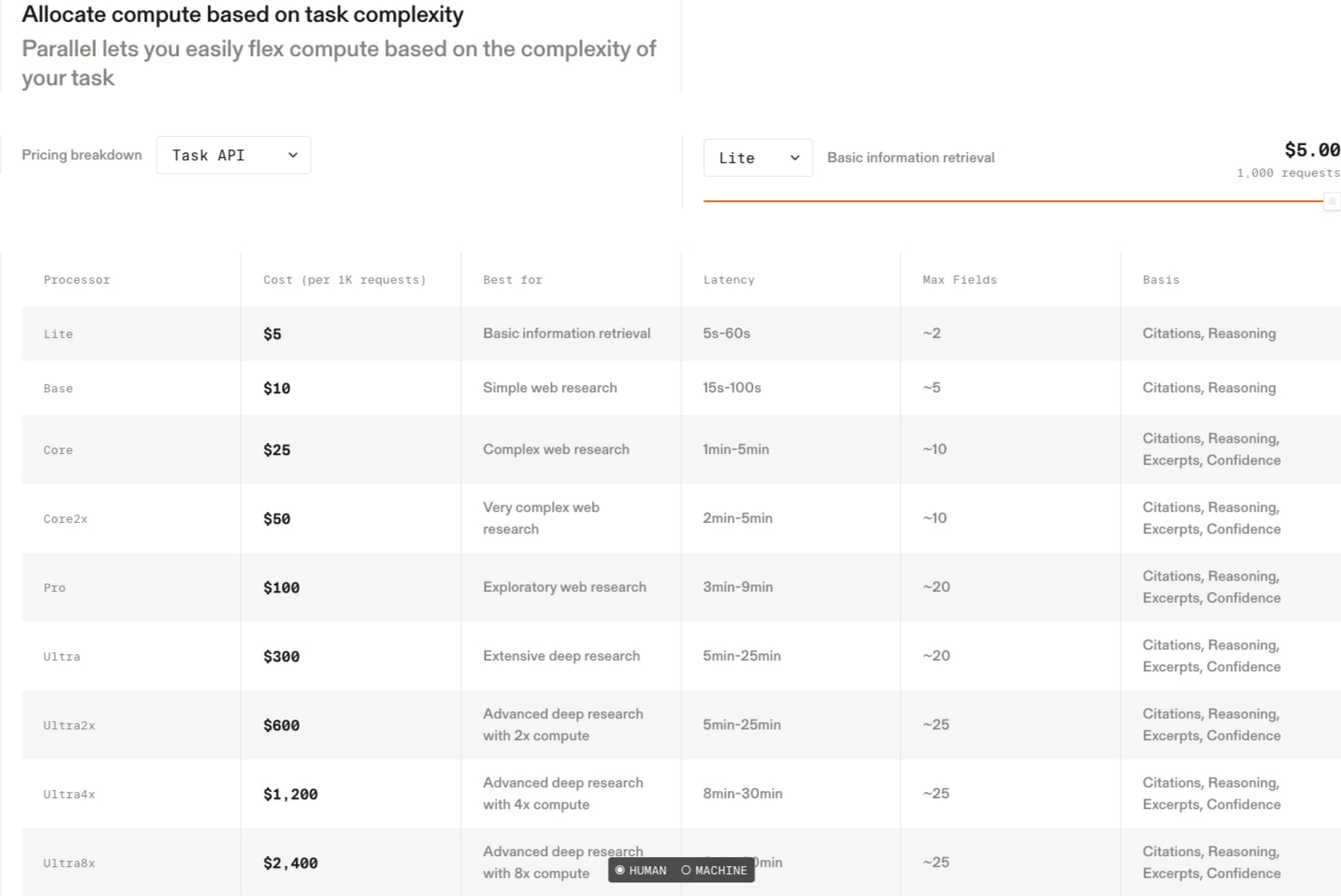The image size is (1341, 896).
Task: Click the Best for column header
Action: point(513,280)
